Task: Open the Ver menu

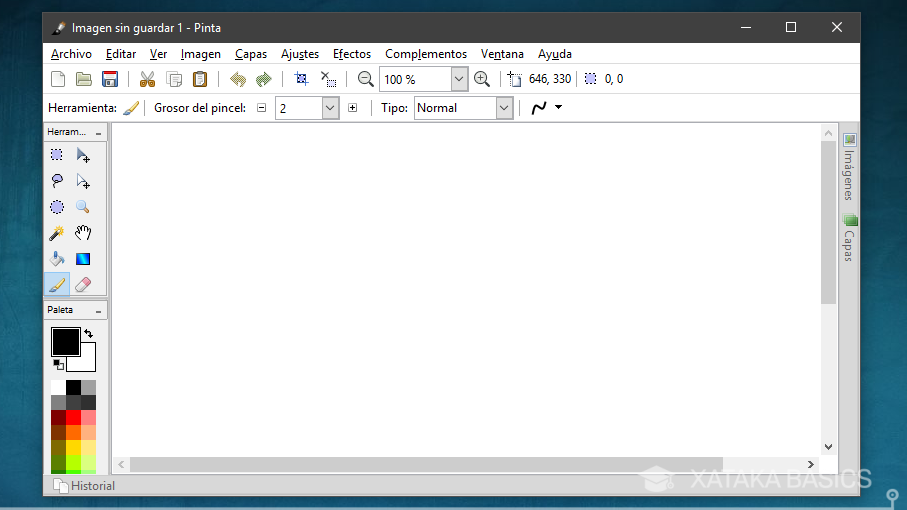Action: pyautogui.click(x=158, y=54)
